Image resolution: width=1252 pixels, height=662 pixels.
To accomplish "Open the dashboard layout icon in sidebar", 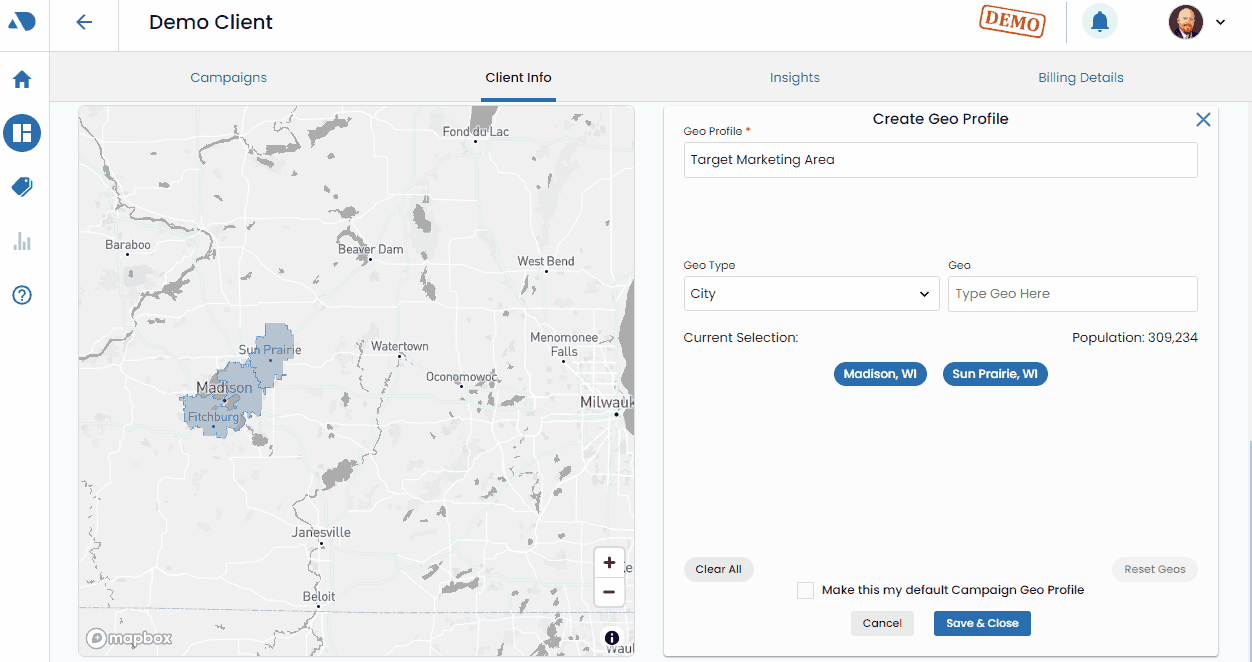I will tap(22, 133).
